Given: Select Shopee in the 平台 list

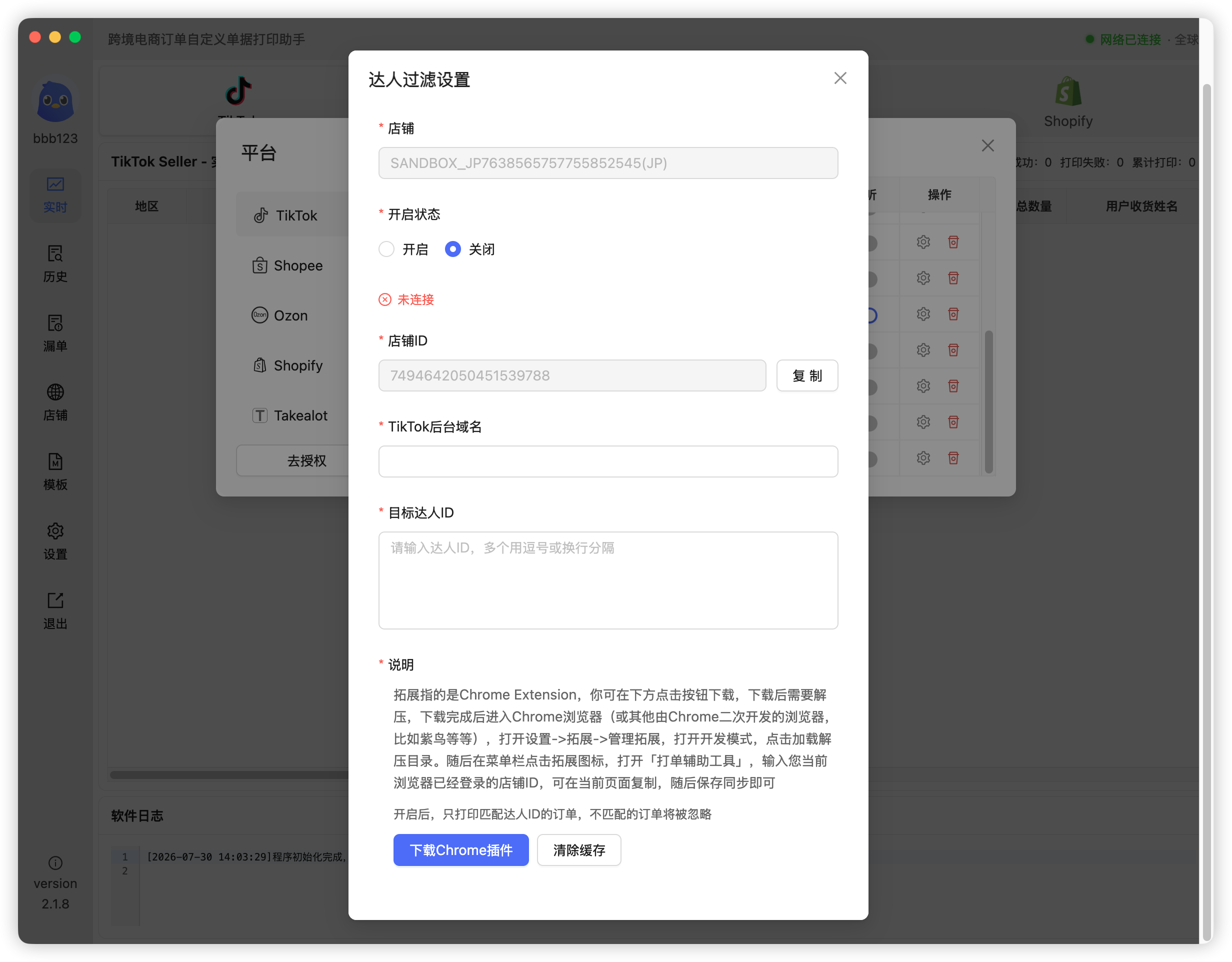Looking at the screenshot, I should coord(292,265).
